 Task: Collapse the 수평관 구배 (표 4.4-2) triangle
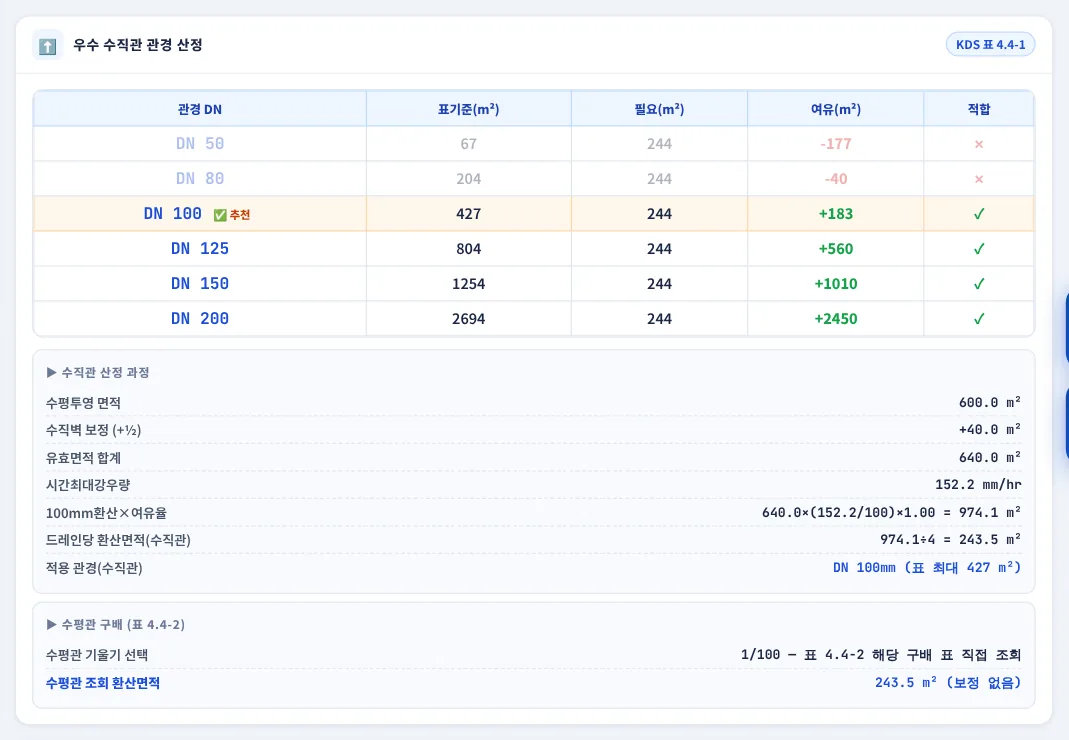click(x=51, y=625)
